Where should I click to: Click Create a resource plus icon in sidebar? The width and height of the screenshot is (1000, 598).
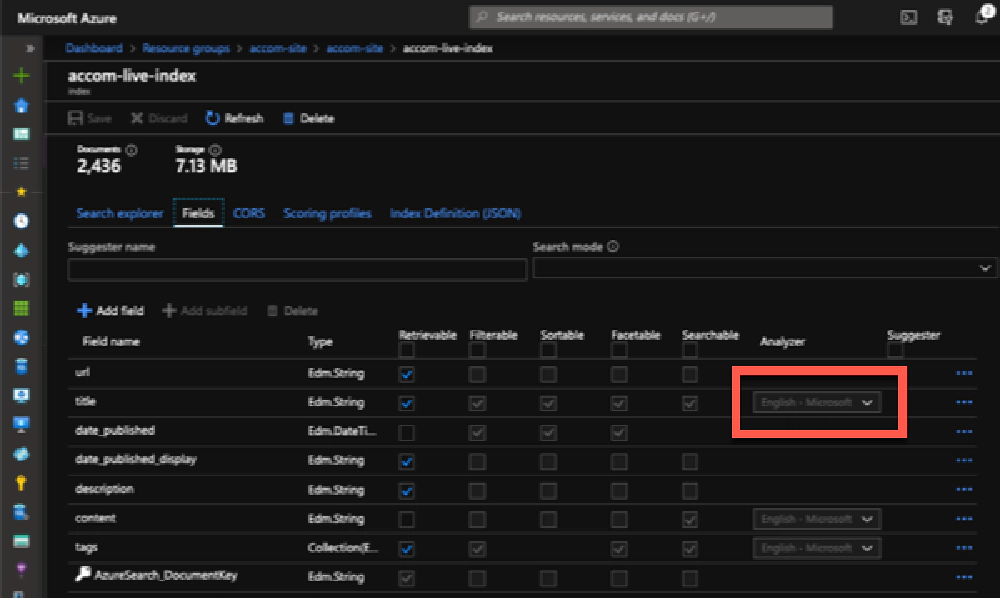point(20,75)
